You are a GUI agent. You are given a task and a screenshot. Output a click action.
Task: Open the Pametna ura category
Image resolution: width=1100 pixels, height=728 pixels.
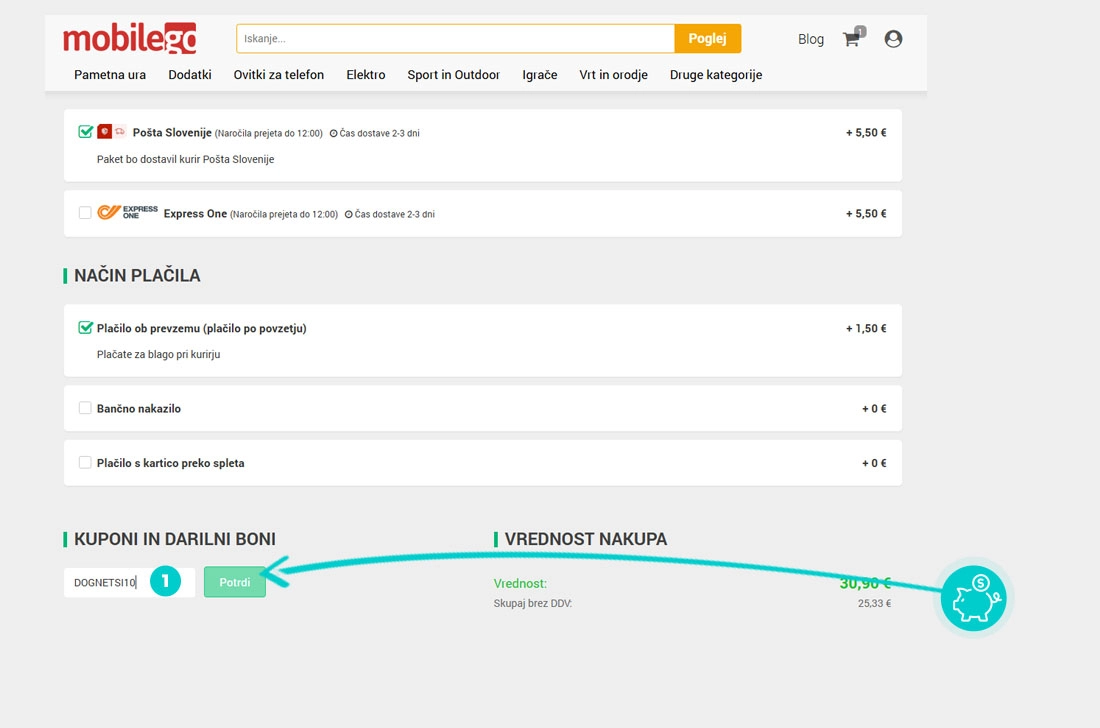(110, 75)
